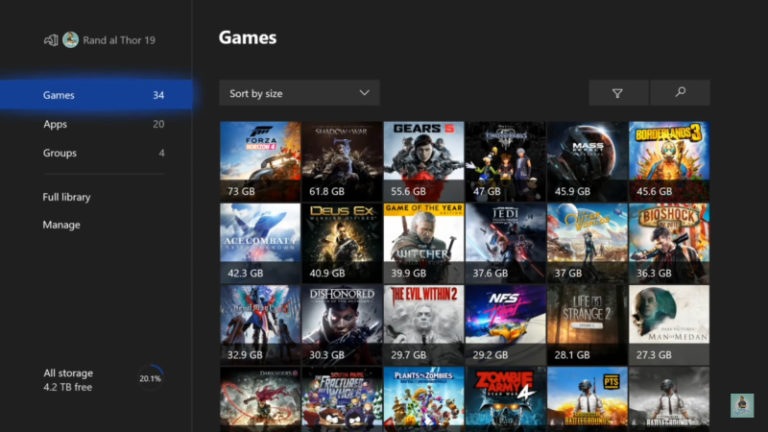Open the Kingdom Hearts 47 GB tile
The image size is (768, 432).
click(505, 162)
